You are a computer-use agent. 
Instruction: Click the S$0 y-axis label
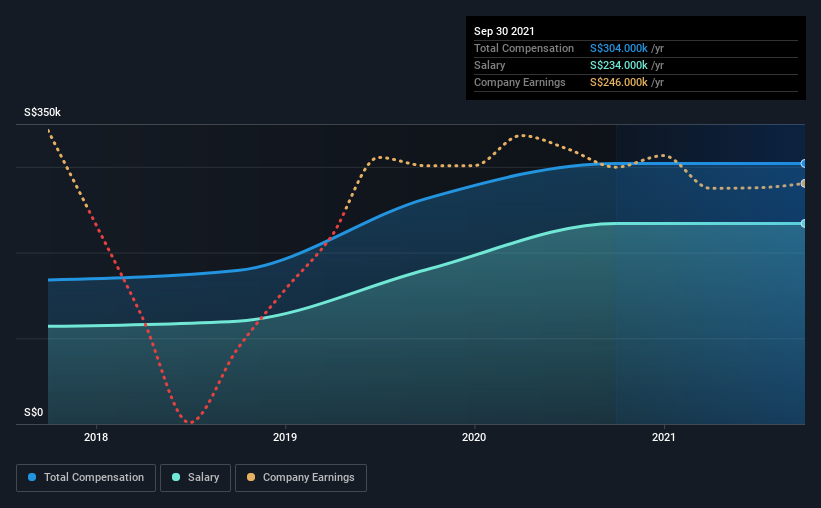coord(34,413)
